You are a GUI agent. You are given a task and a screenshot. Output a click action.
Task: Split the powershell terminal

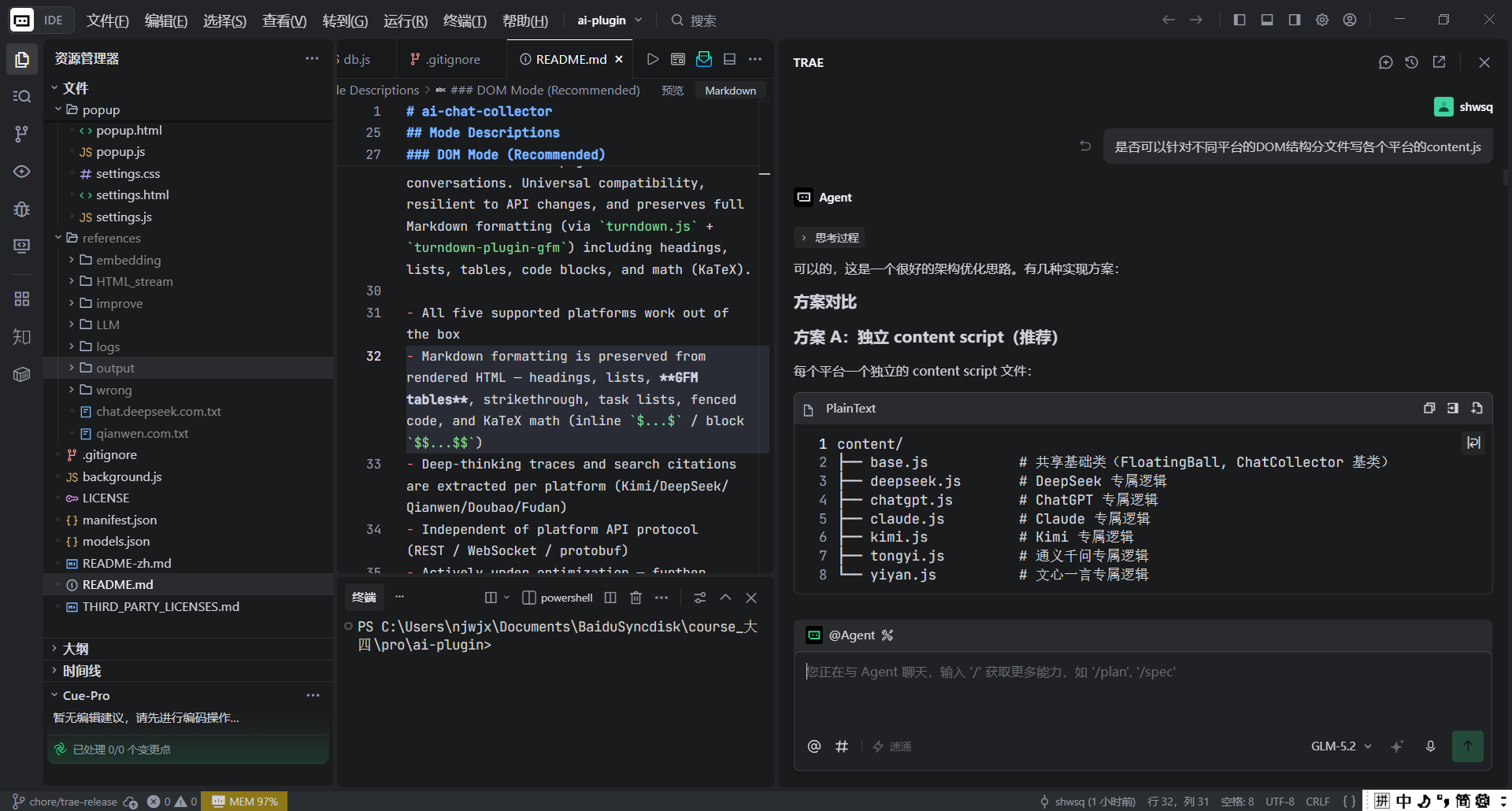[610, 598]
